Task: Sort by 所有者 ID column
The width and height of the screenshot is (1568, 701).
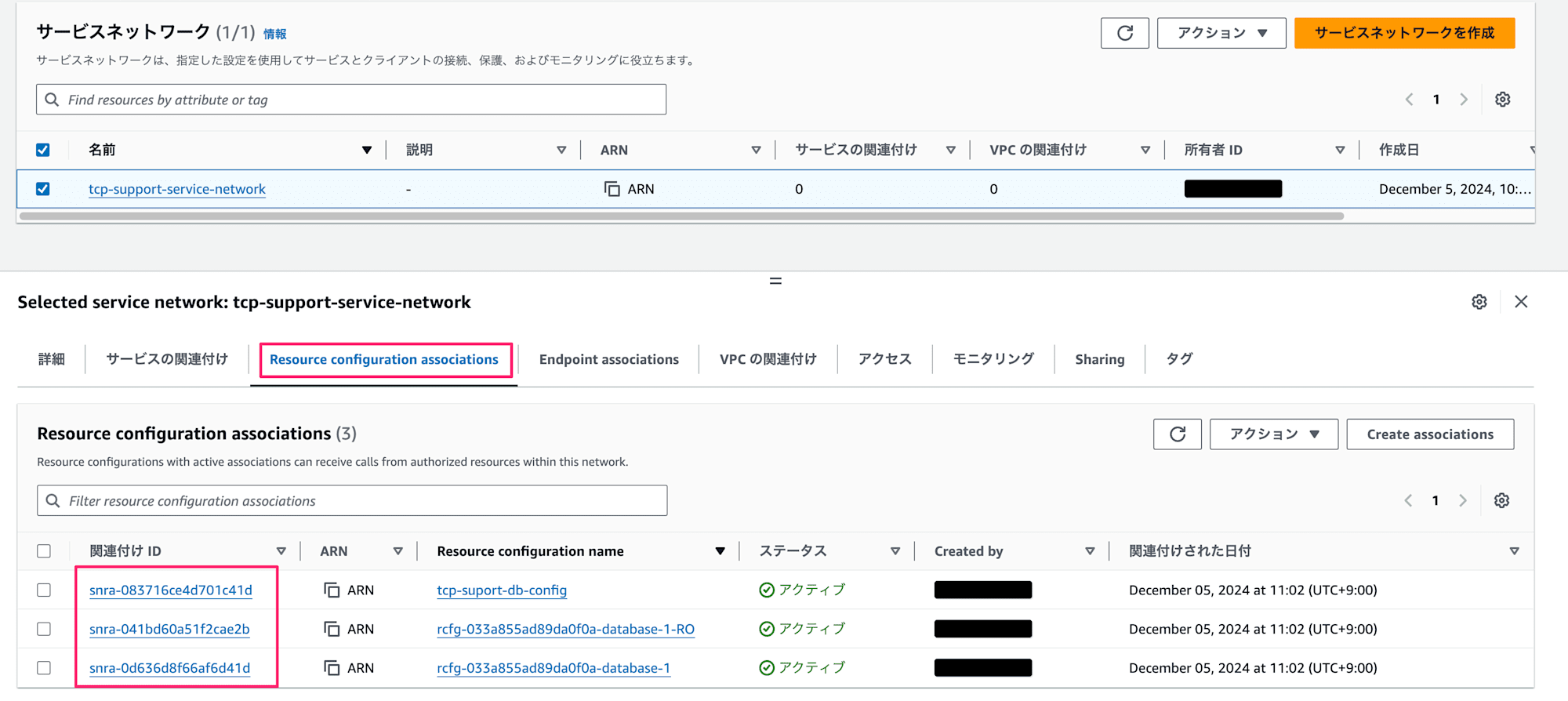Action: (1340, 150)
